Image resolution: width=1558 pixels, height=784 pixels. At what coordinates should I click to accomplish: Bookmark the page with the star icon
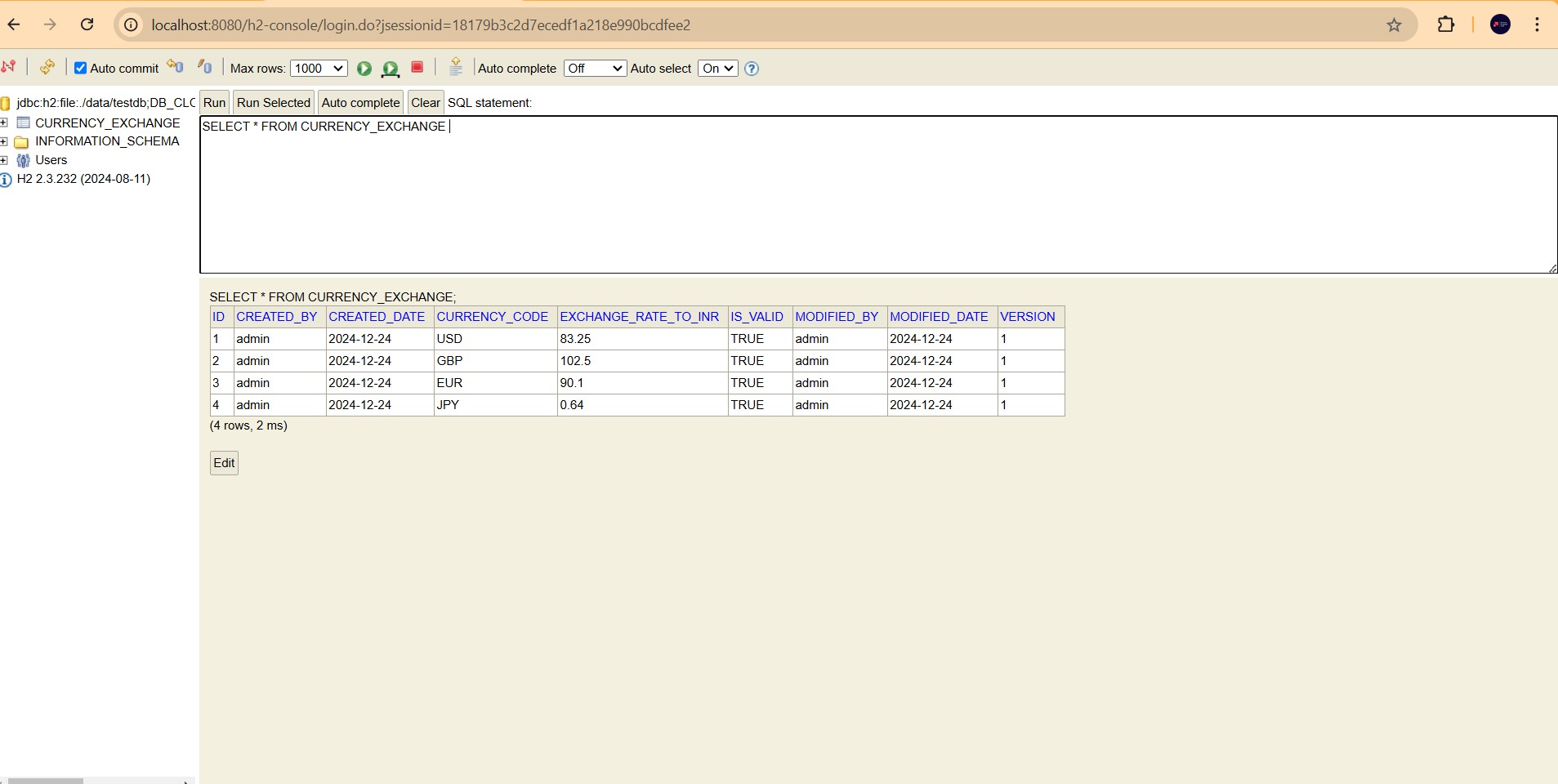[1395, 25]
